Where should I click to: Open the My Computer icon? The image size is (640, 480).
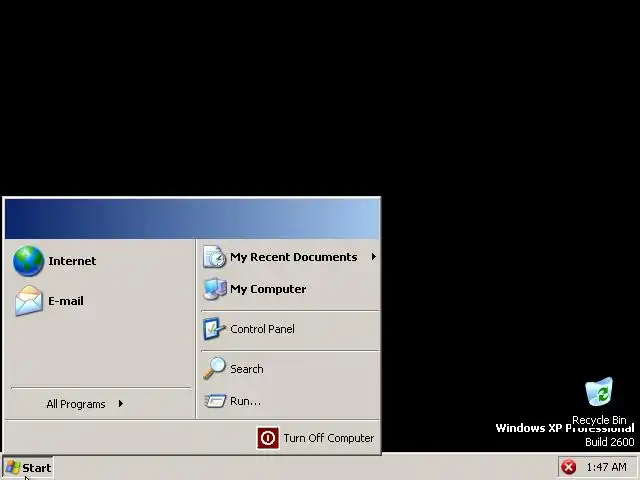click(x=215, y=289)
